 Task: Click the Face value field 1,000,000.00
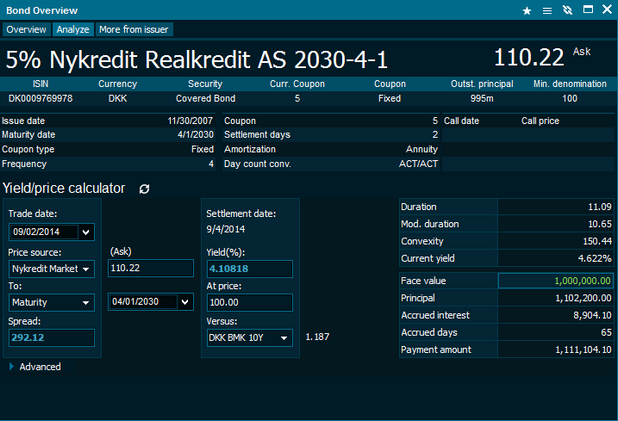[556, 281]
